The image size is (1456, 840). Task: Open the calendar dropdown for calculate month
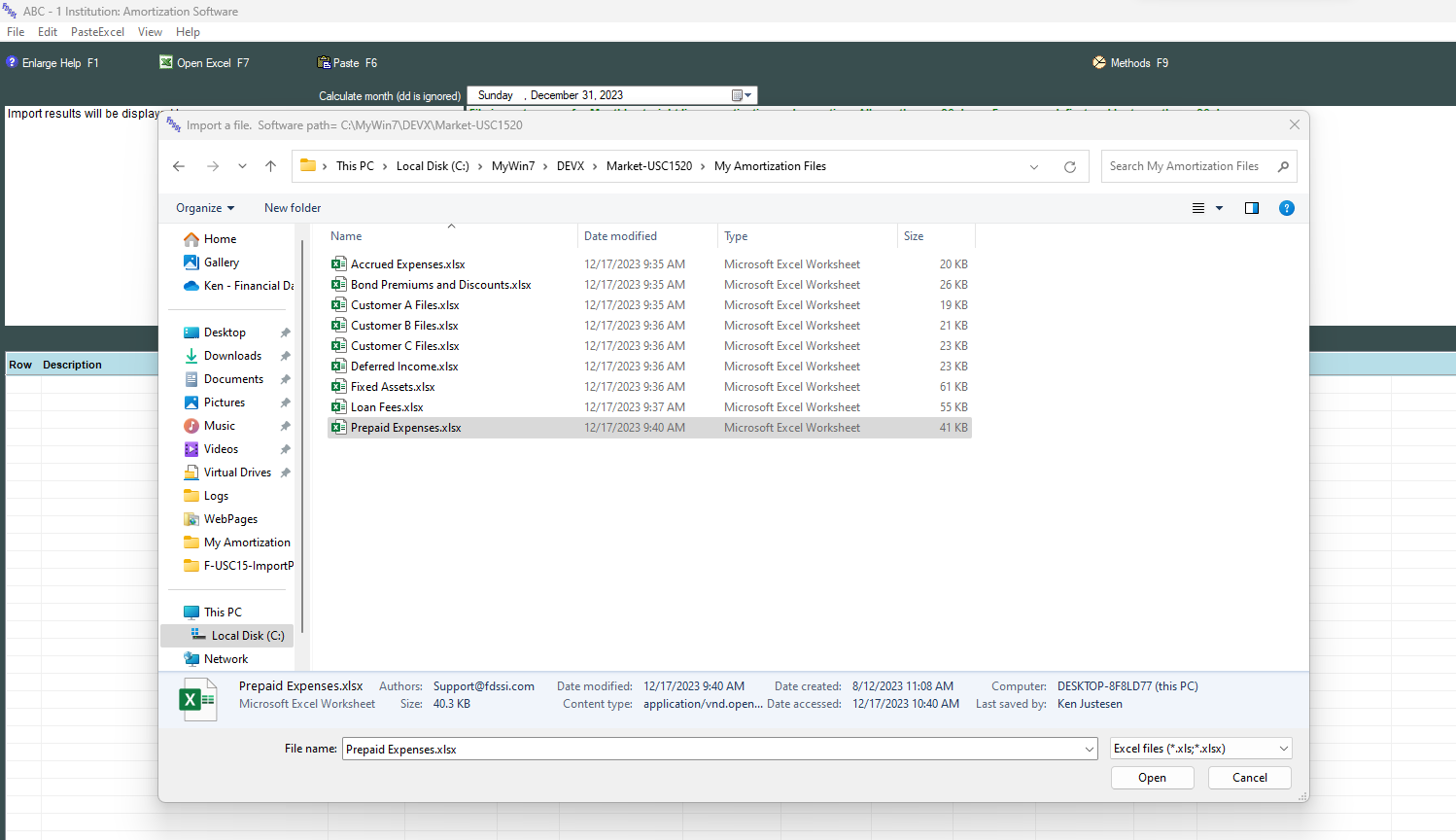(x=742, y=95)
